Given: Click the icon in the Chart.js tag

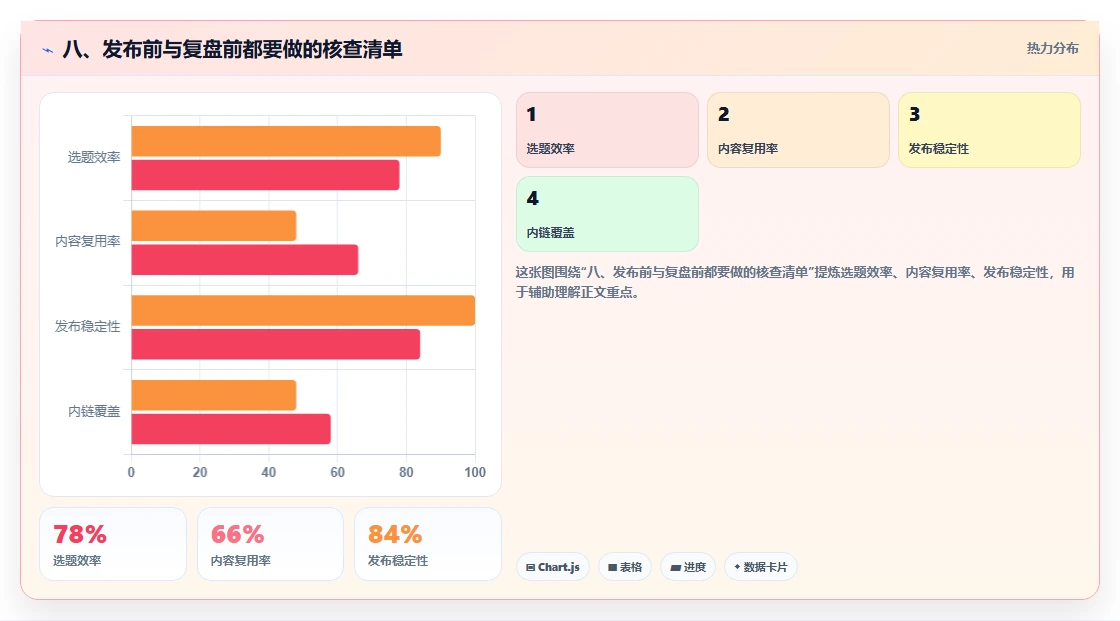Looking at the screenshot, I should 531,567.
